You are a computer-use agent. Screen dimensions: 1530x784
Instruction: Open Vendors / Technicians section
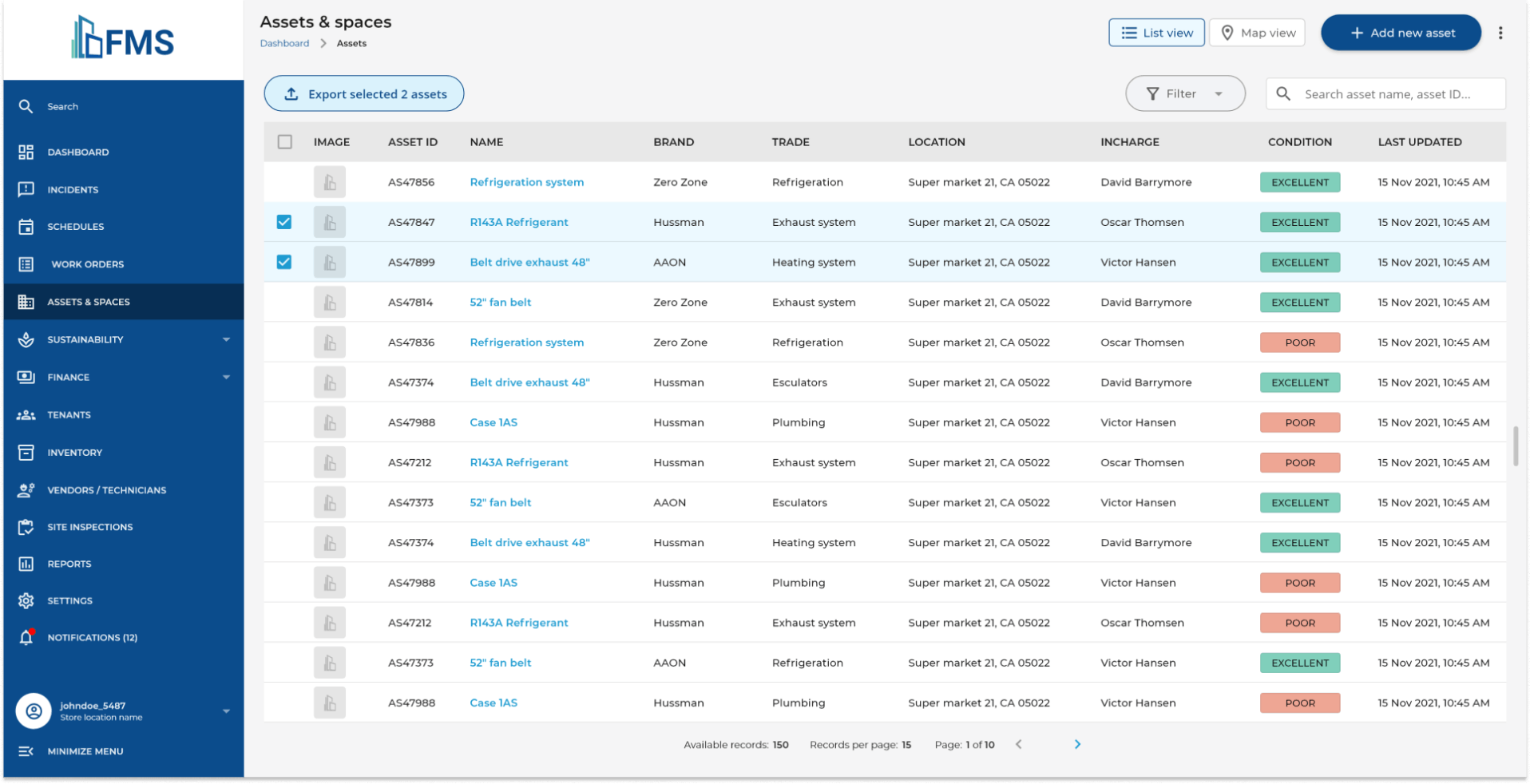click(x=106, y=489)
